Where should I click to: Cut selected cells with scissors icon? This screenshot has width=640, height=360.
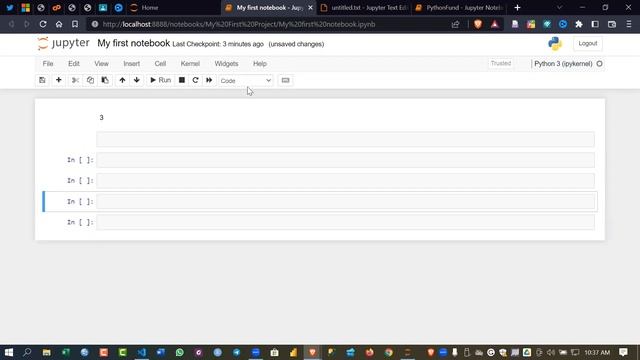[x=75, y=80]
